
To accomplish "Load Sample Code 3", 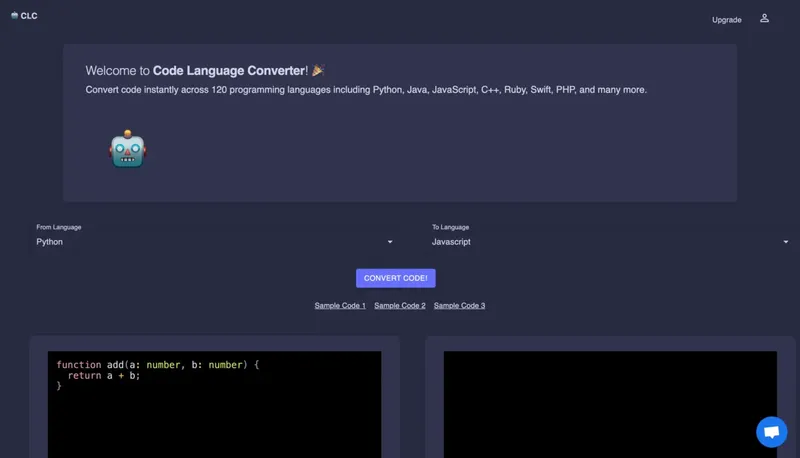I will [x=459, y=306].
